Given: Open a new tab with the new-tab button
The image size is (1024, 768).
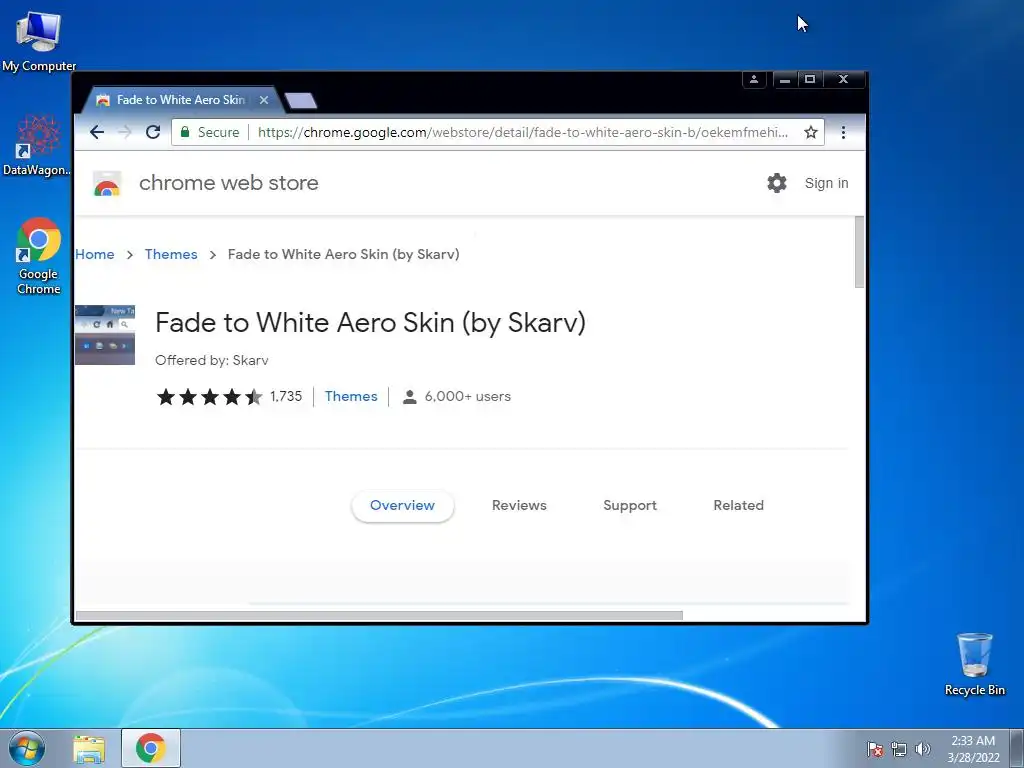Looking at the screenshot, I should (x=301, y=101).
